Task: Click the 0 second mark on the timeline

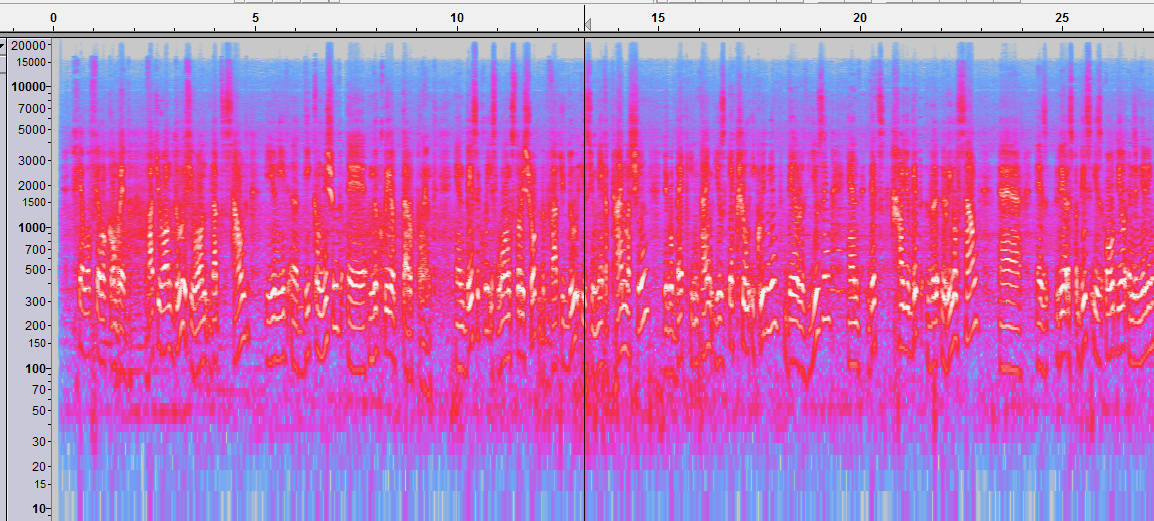Action: tap(54, 17)
